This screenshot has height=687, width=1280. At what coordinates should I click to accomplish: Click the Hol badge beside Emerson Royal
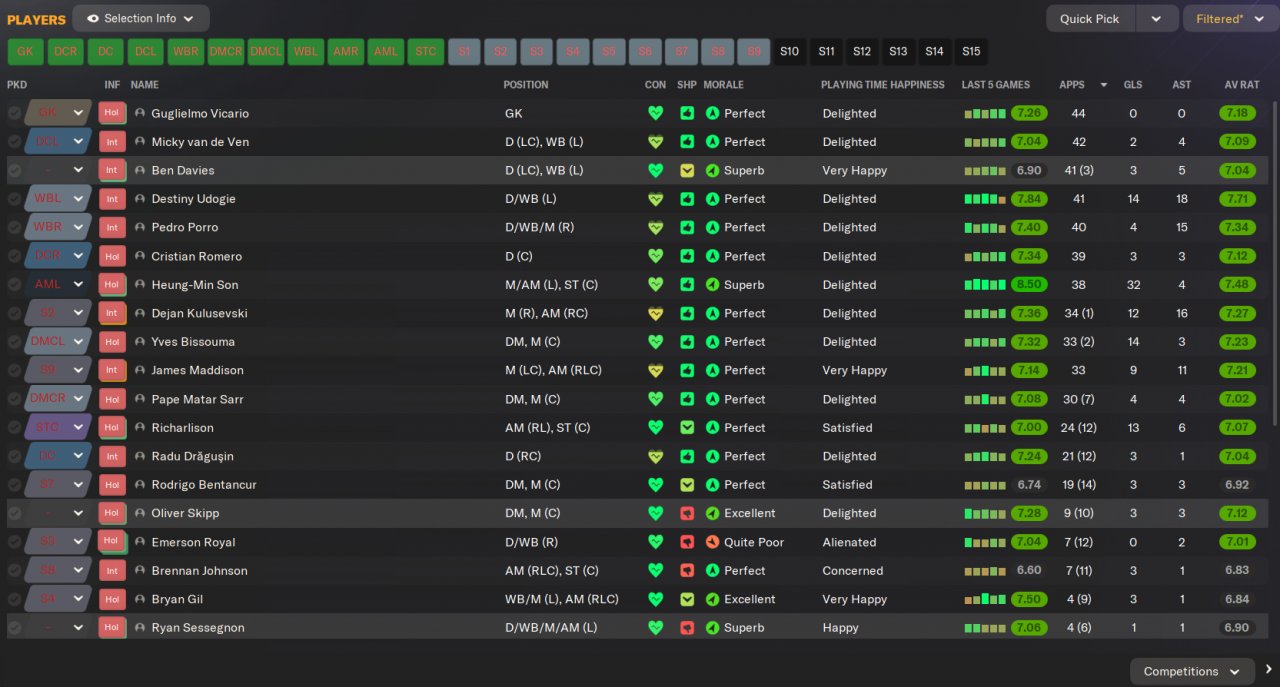[x=112, y=542]
